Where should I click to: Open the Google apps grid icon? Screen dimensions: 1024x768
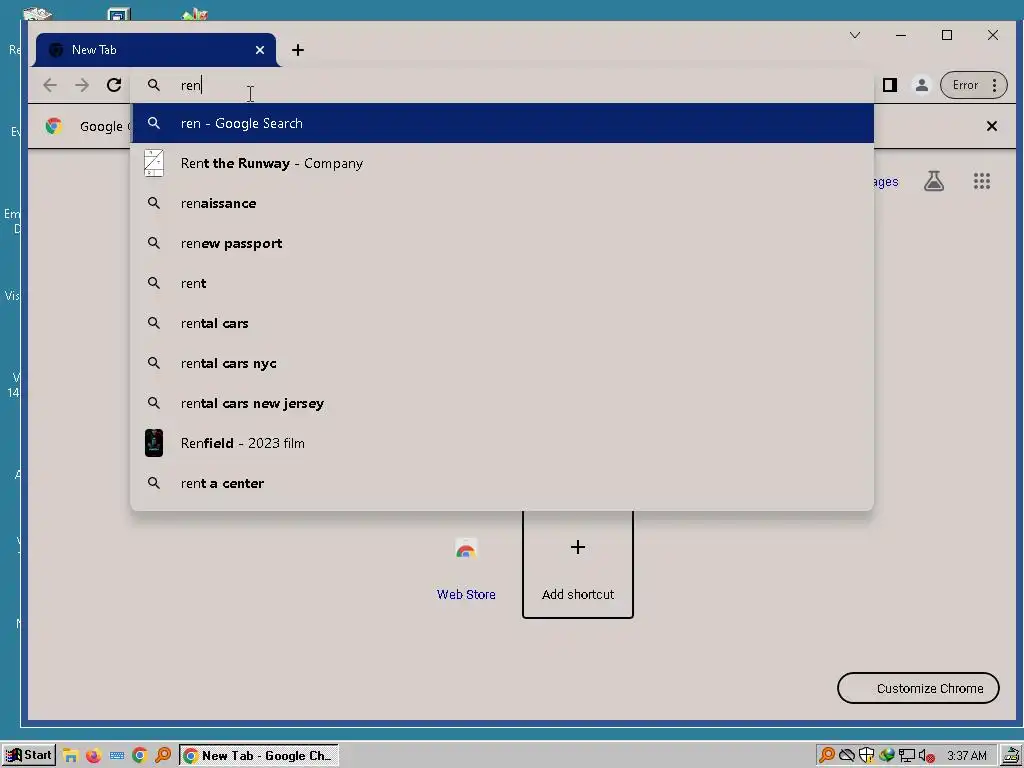[982, 181]
